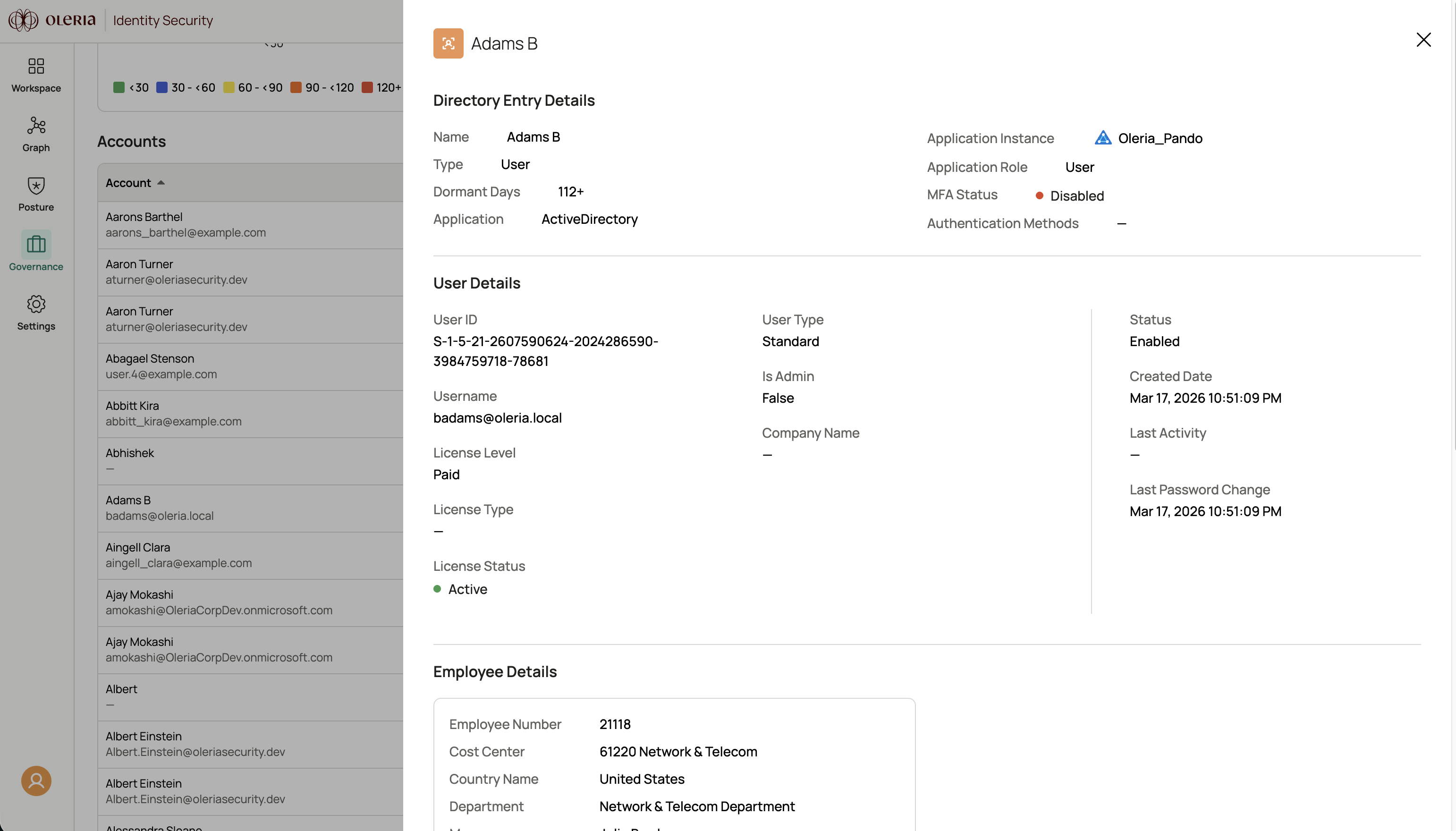The image size is (1456, 831).
Task: Select the first Albert Einstein account row
Action: [251, 744]
